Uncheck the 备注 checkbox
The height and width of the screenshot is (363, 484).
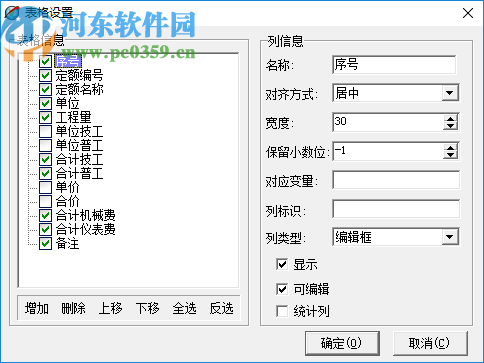point(46,244)
